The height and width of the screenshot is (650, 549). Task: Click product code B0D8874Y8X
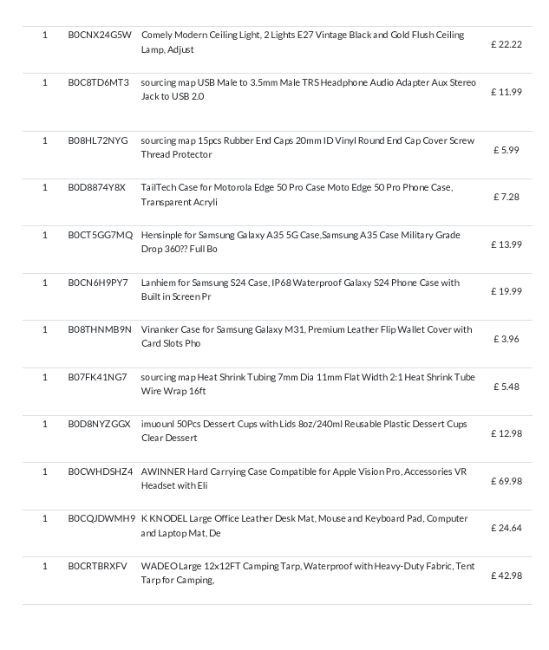pyautogui.click(x=97, y=187)
